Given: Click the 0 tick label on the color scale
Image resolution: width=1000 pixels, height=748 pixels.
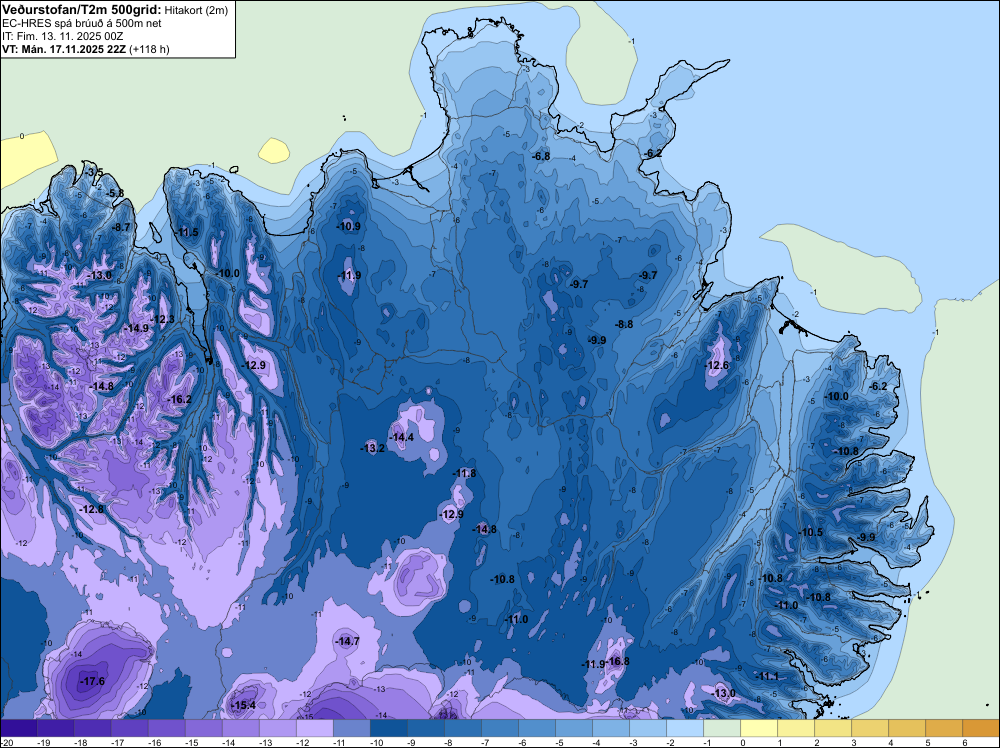Looking at the screenshot, I should 742,743.
